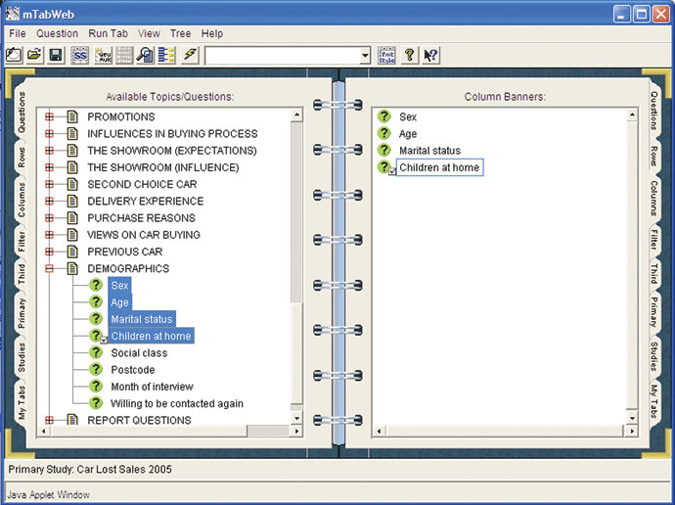
Task: Switch to the right Studies tab
Action: (654, 356)
